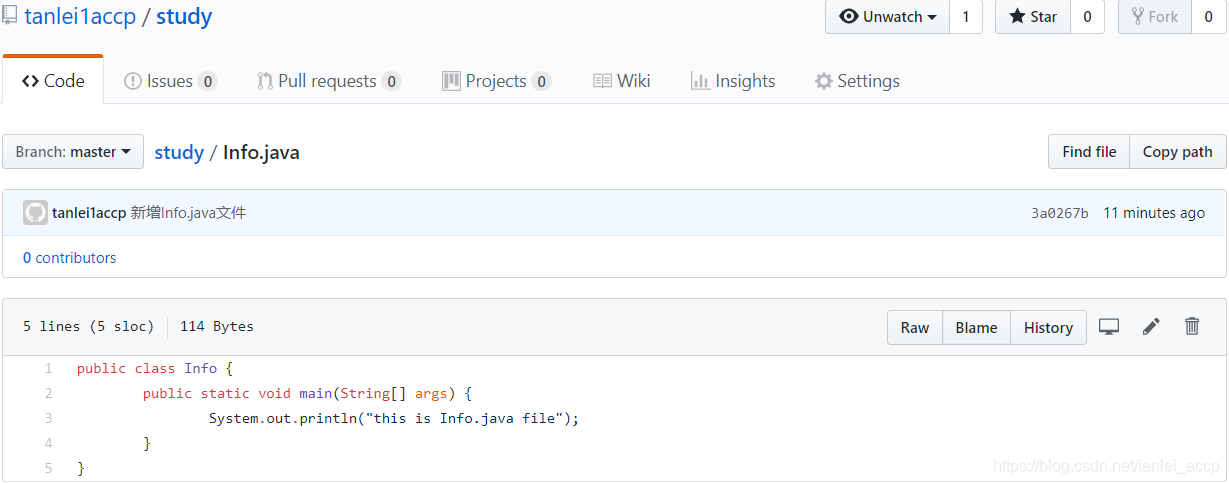Open Unwatch dropdown menu
1229x484 pixels.
pyautogui.click(x=887, y=16)
